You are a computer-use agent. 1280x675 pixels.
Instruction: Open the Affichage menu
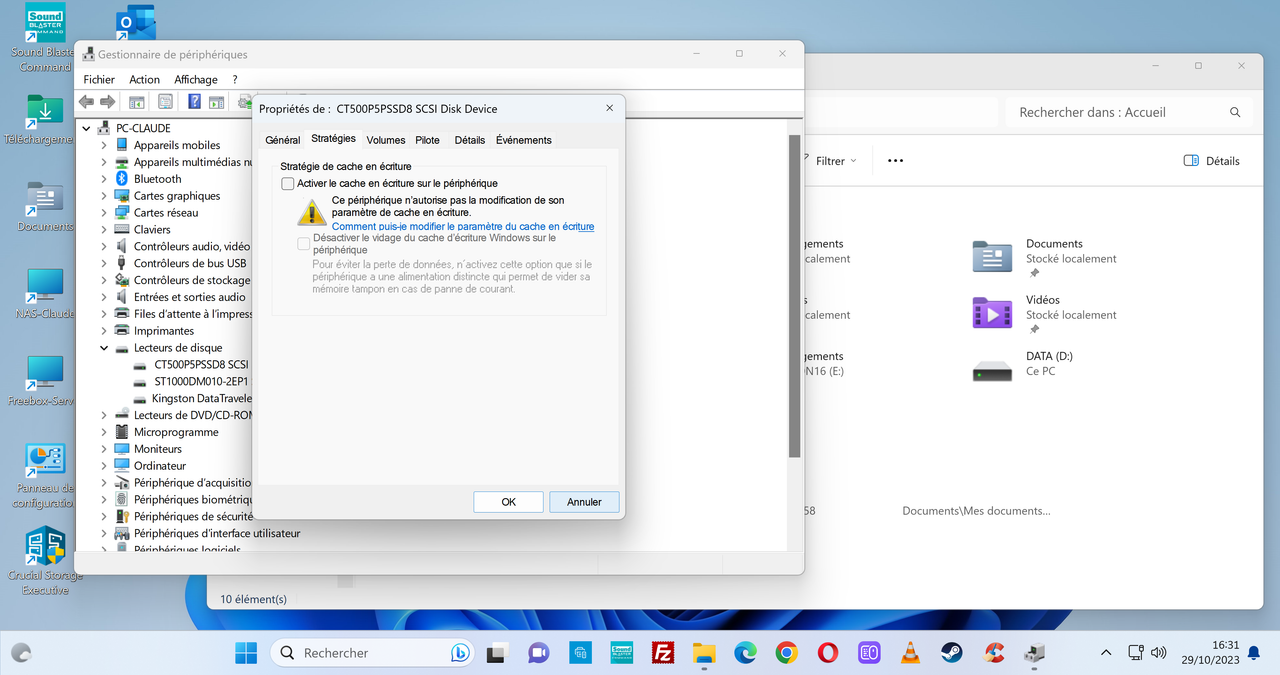(x=196, y=80)
